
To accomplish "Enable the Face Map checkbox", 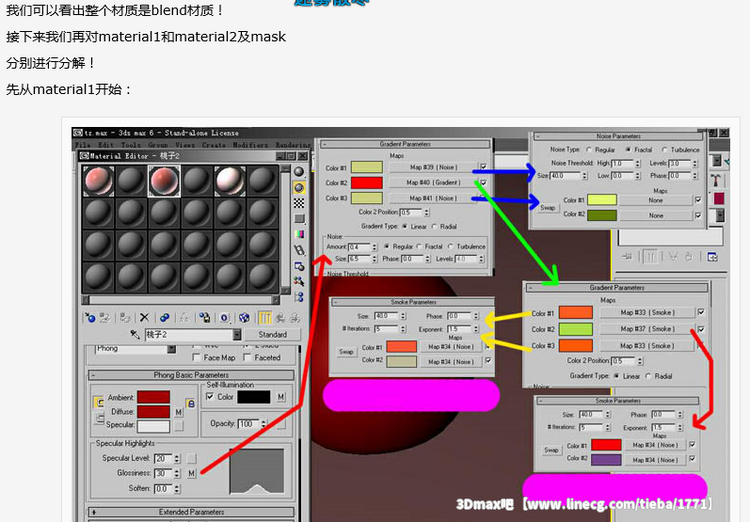I will click(x=196, y=357).
